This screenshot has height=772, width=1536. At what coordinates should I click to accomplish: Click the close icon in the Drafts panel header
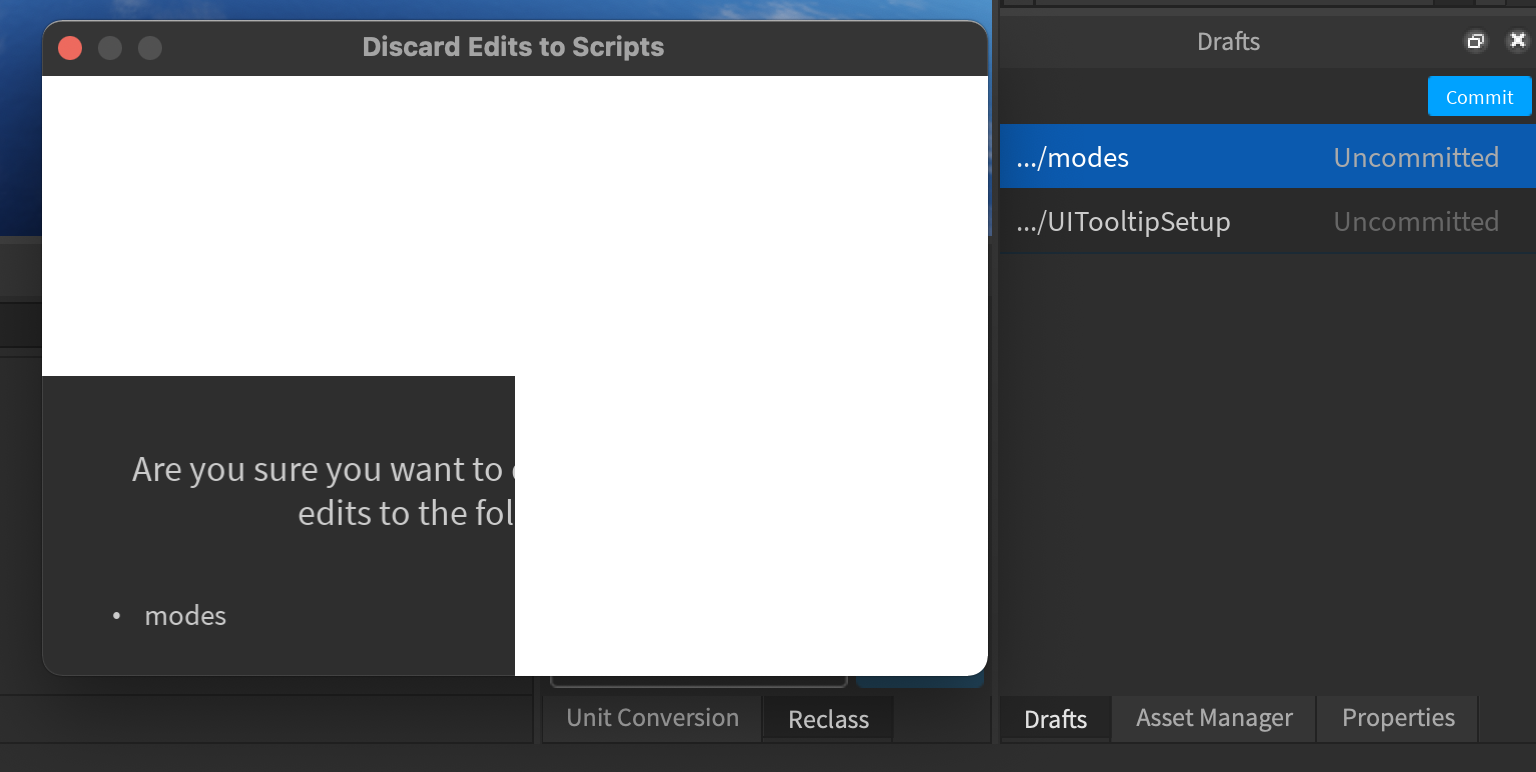tap(1516, 41)
